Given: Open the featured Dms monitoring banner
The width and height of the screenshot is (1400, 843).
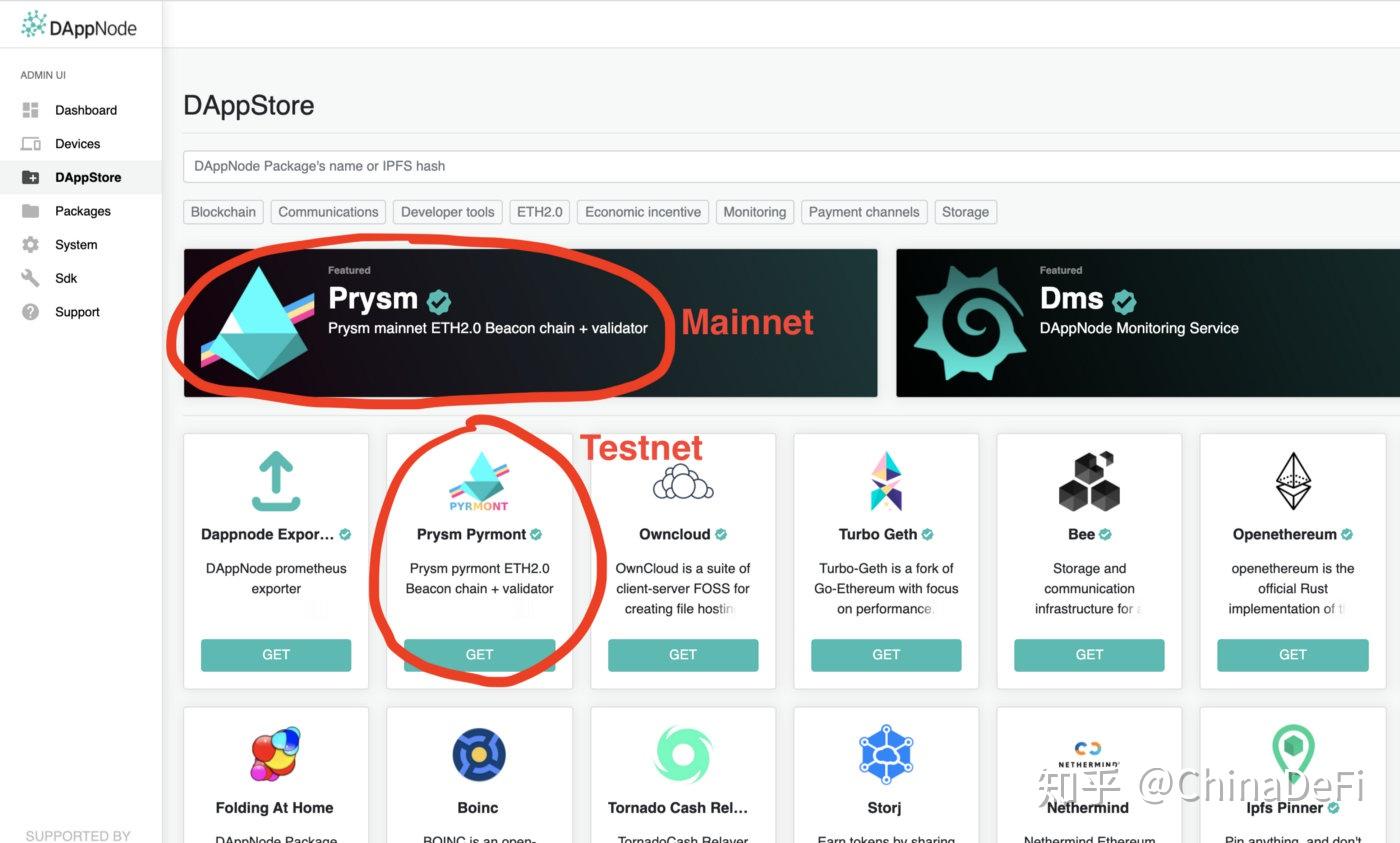Looking at the screenshot, I should [x=1148, y=323].
